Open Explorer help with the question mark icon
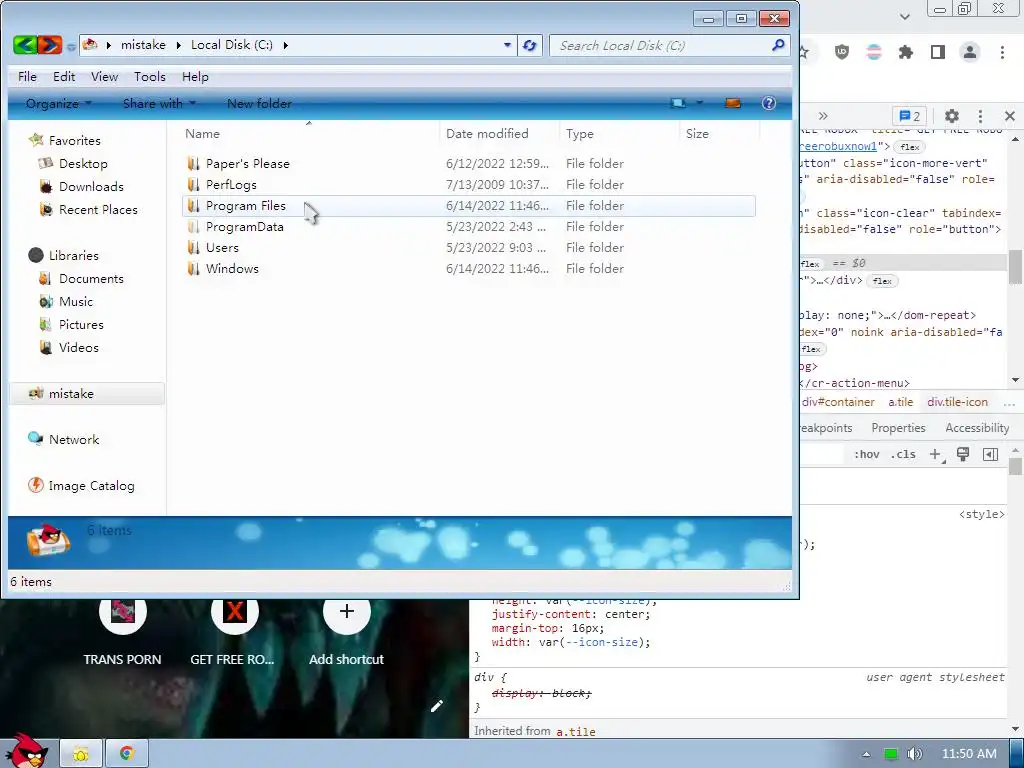The width and height of the screenshot is (1024, 768). click(769, 103)
